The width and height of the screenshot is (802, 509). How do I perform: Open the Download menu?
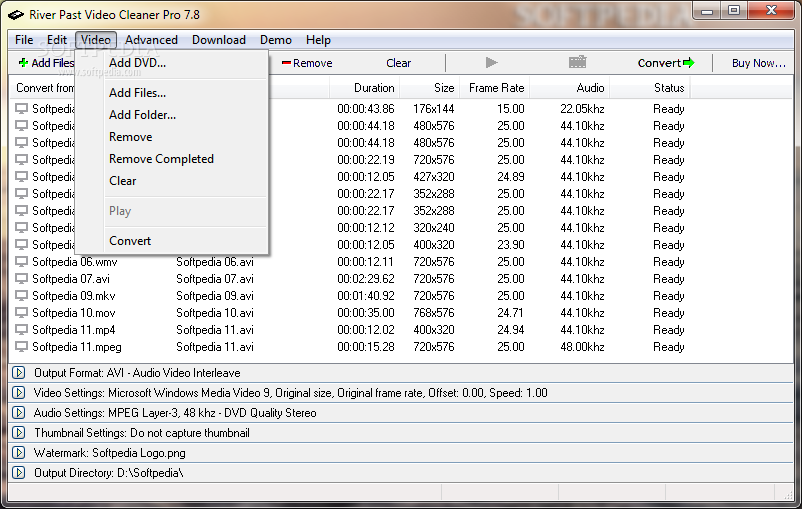(219, 40)
